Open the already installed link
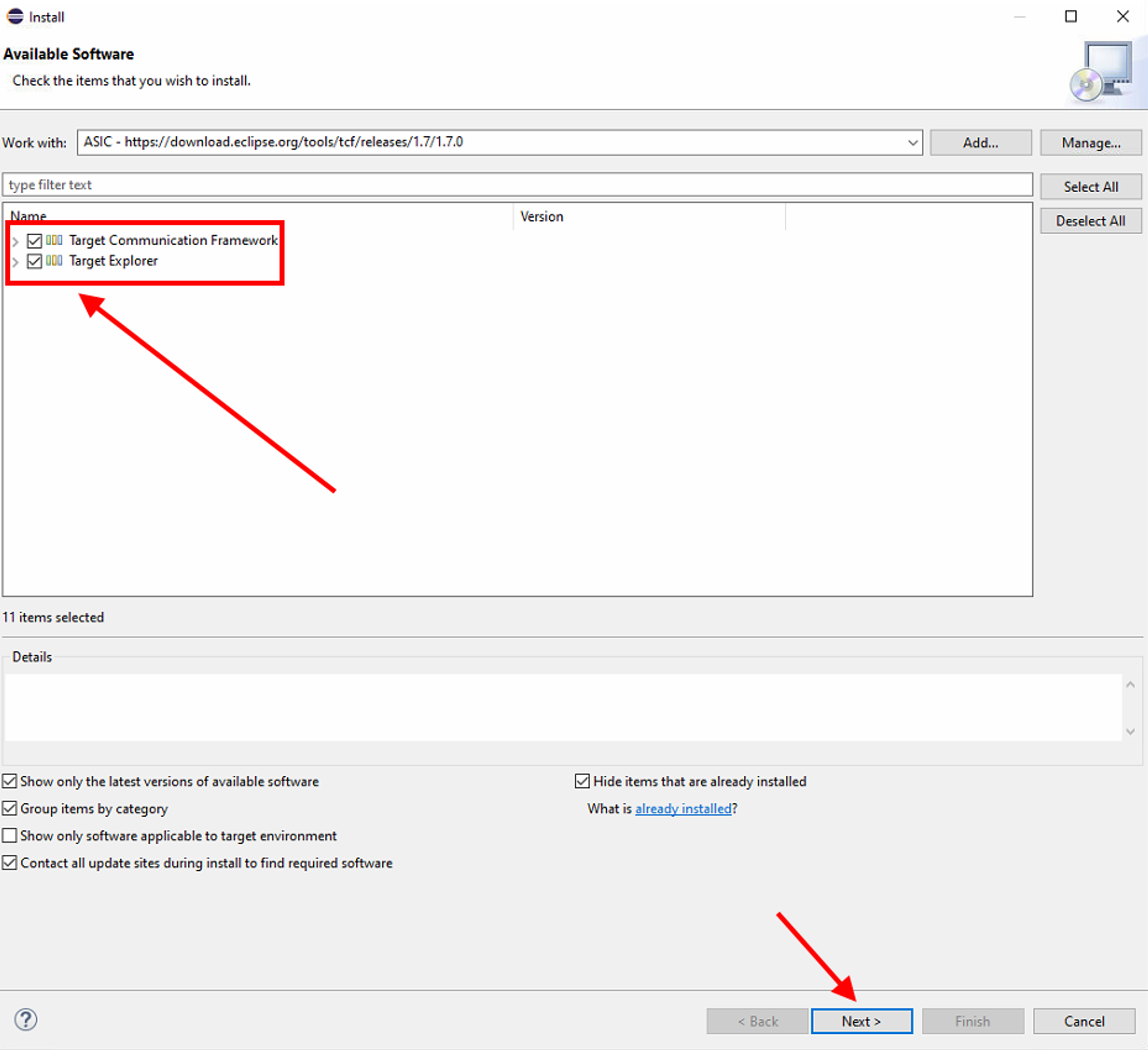 click(x=683, y=808)
